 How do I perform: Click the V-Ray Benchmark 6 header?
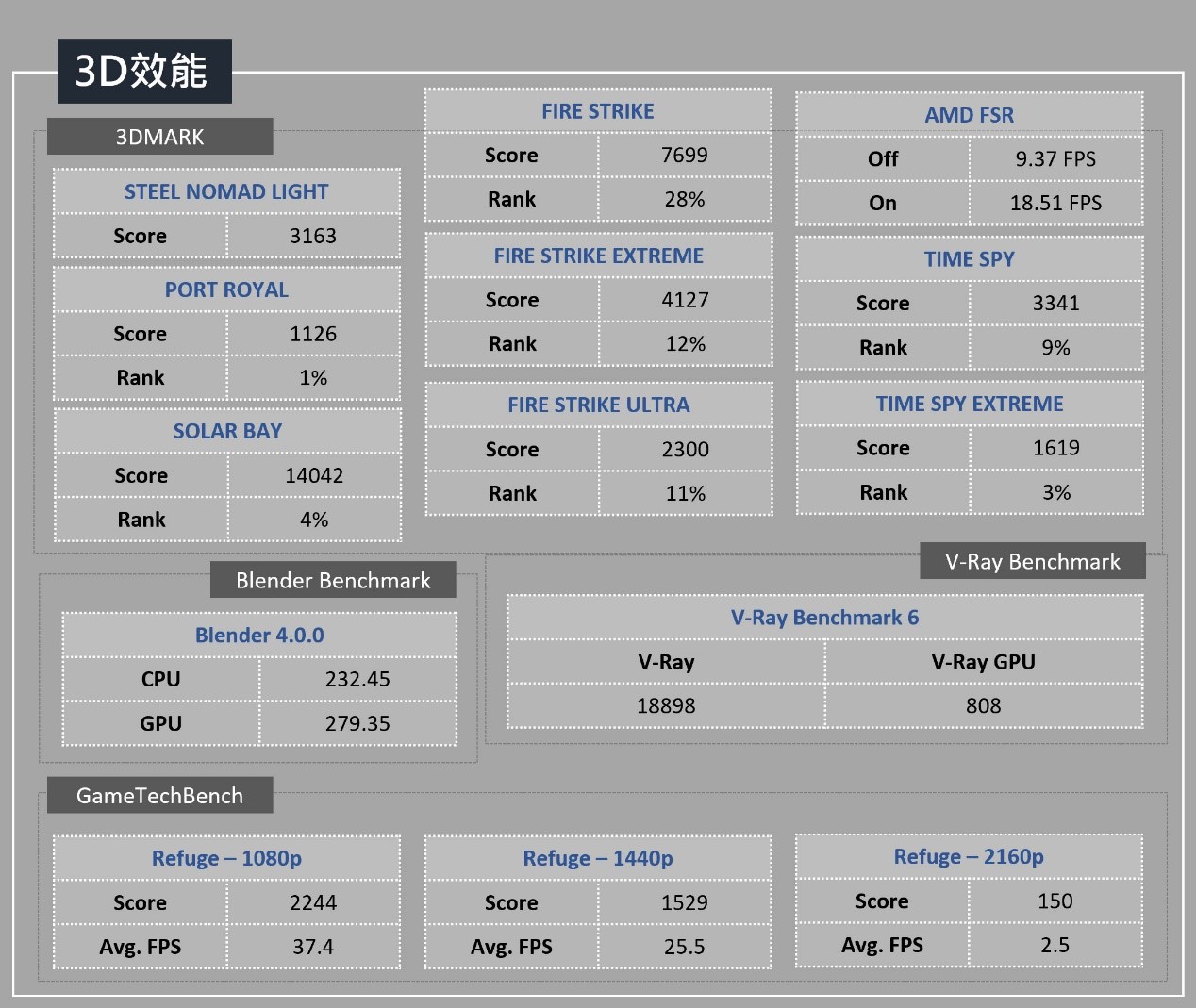pyautogui.click(x=825, y=618)
